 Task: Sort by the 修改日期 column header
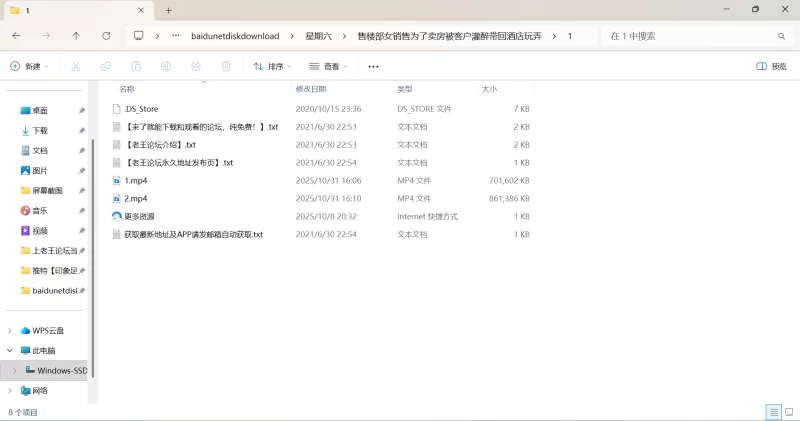pos(311,89)
